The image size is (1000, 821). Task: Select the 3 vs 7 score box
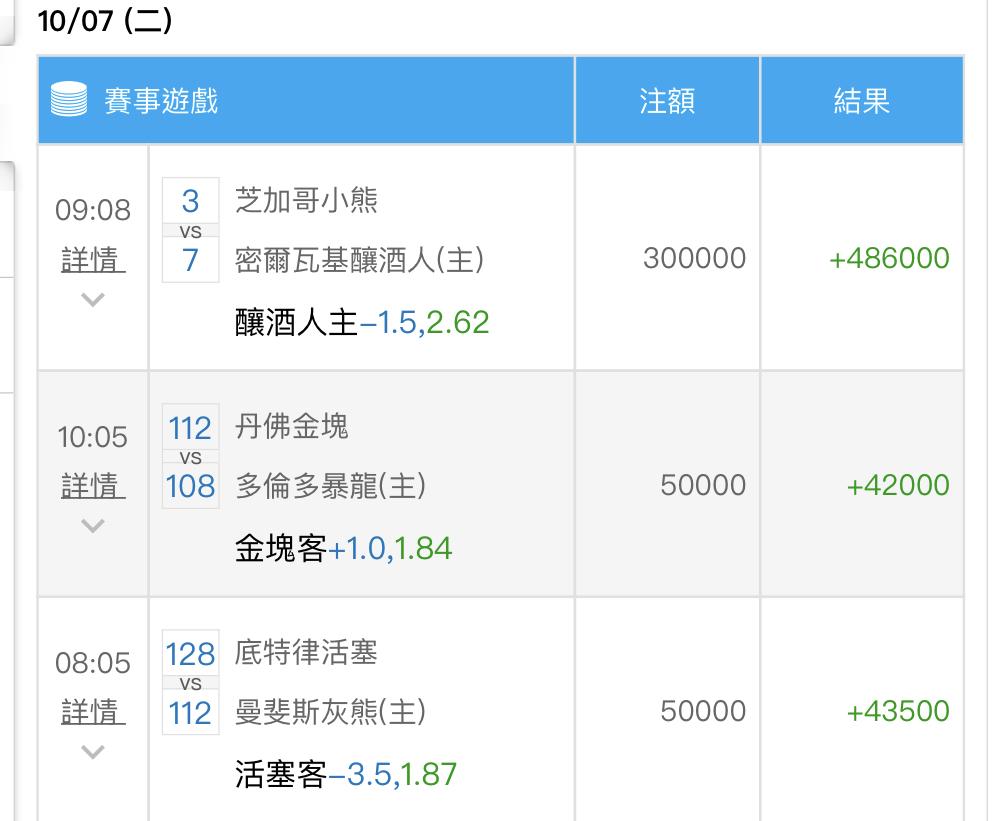click(x=190, y=231)
